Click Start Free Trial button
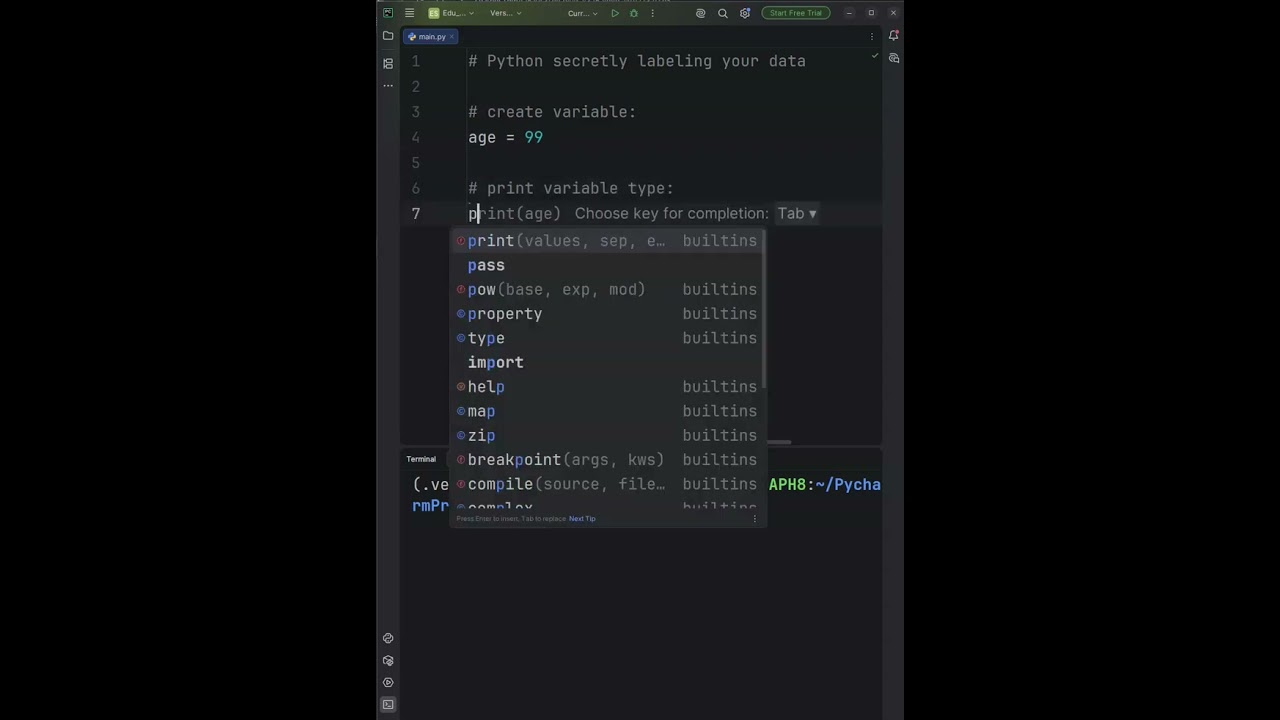The height and width of the screenshot is (720, 1280). [x=796, y=13]
